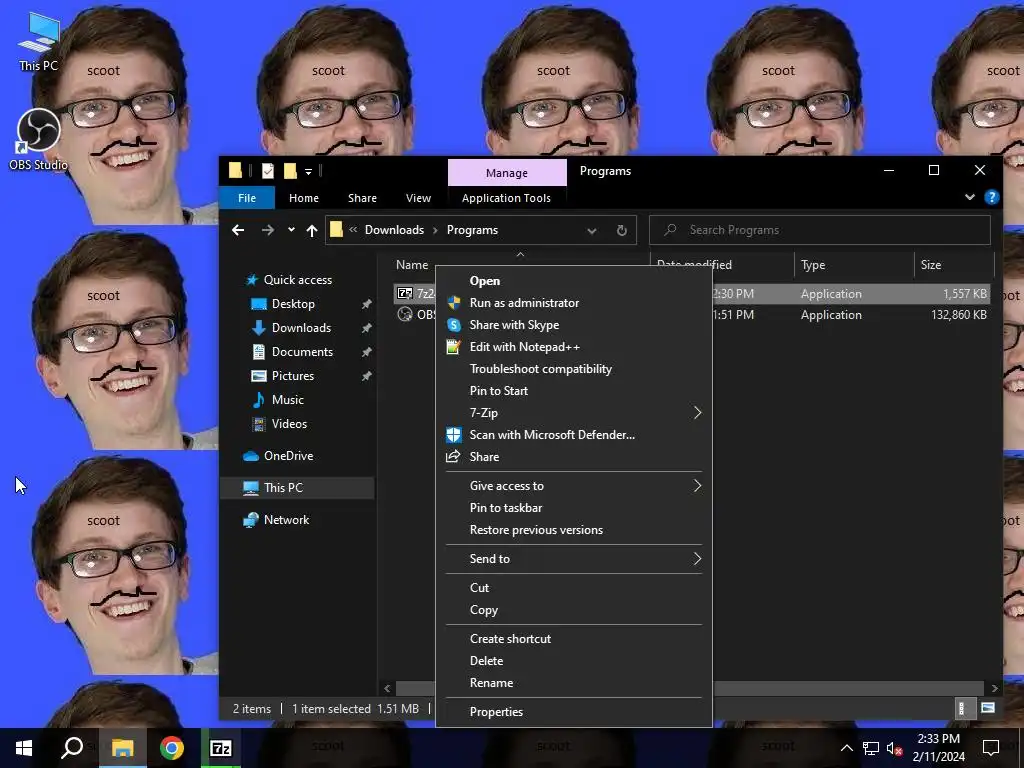Screen dimensions: 1024x768
Task: Go up one folder level
Action: tap(312, 230)
